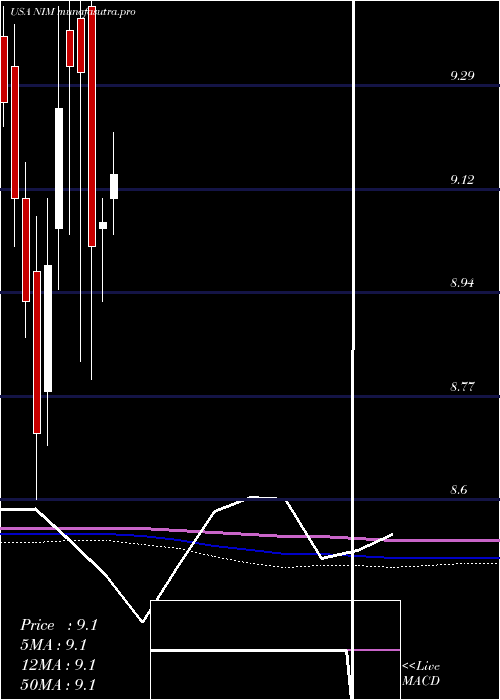Click the '<<Live MACD' label

[x=421, y=674]
